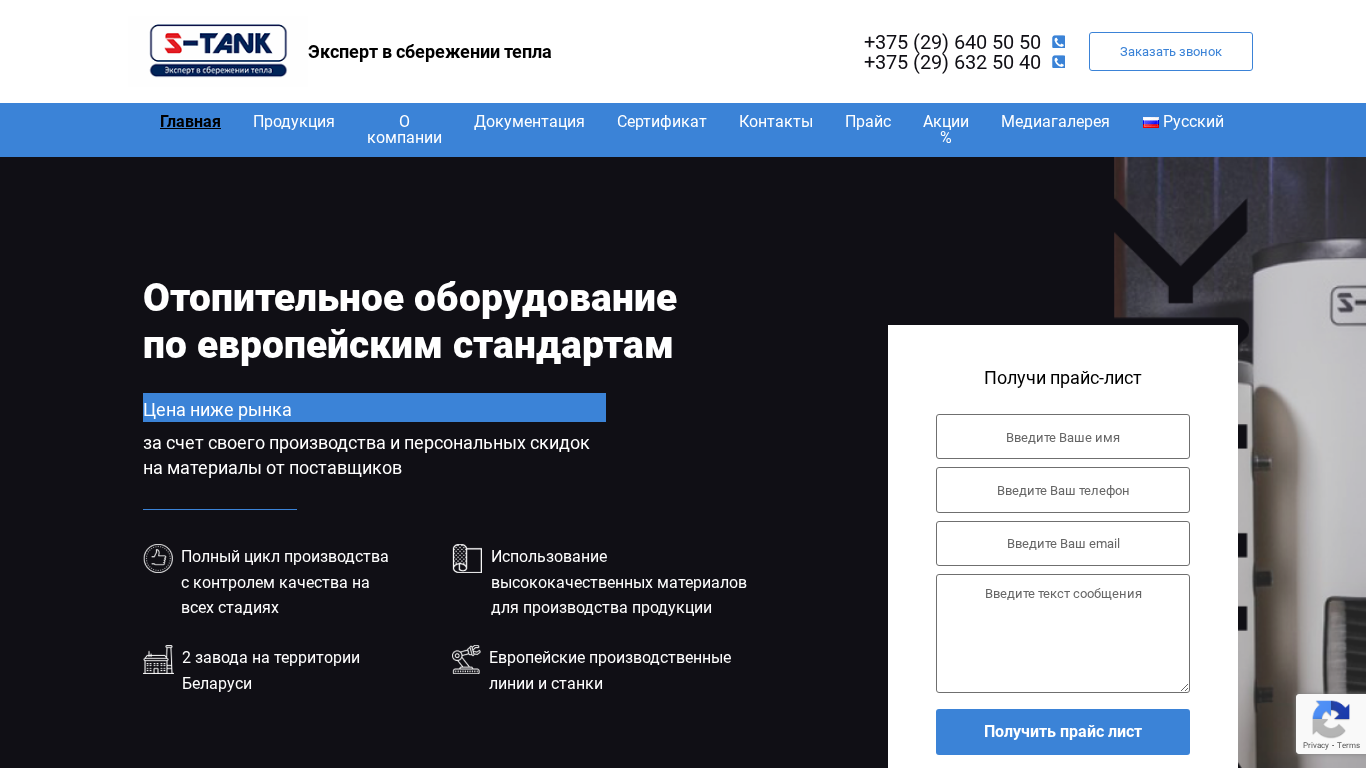
Task: Open the reCAPTCHA Privacy link
Action: point(1315,745)
